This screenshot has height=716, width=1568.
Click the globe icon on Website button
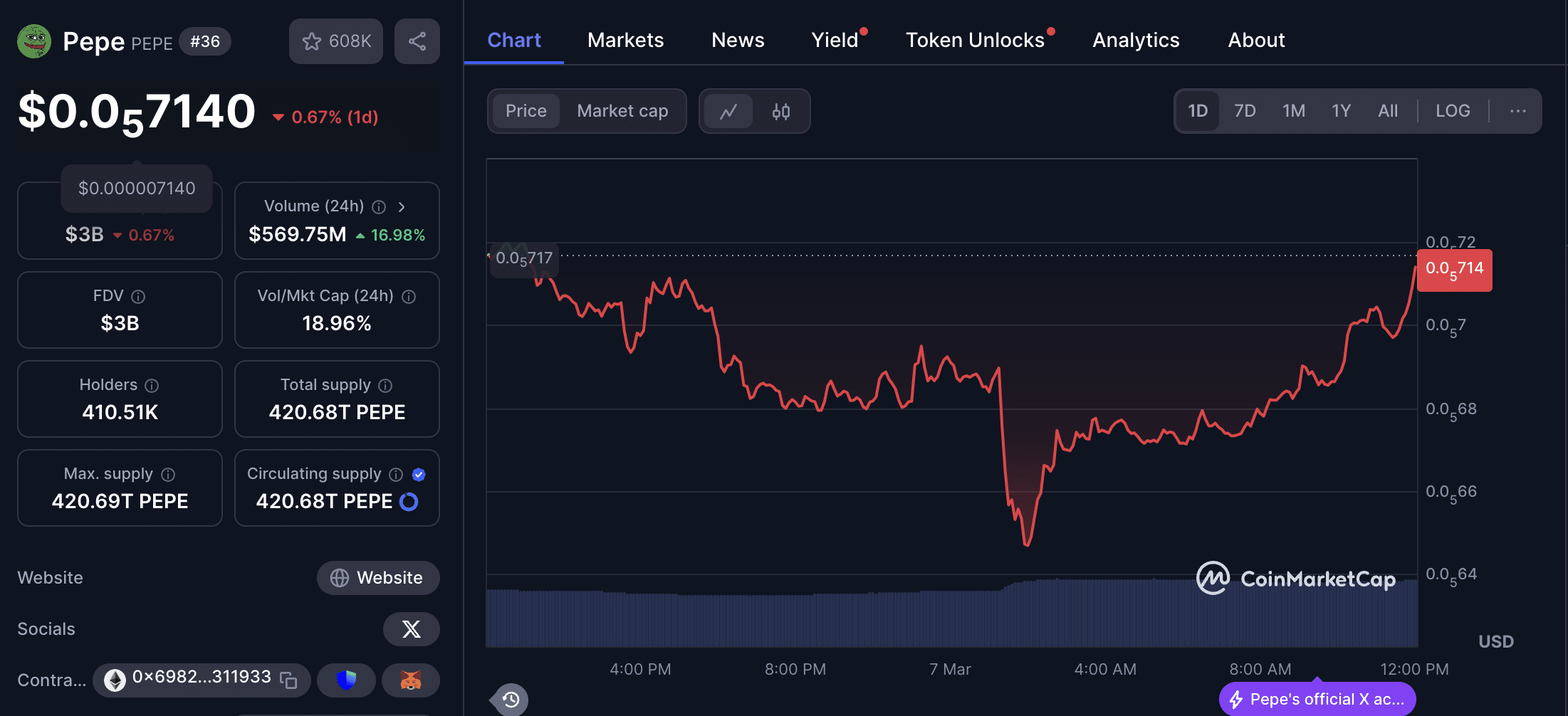(340, 578)
